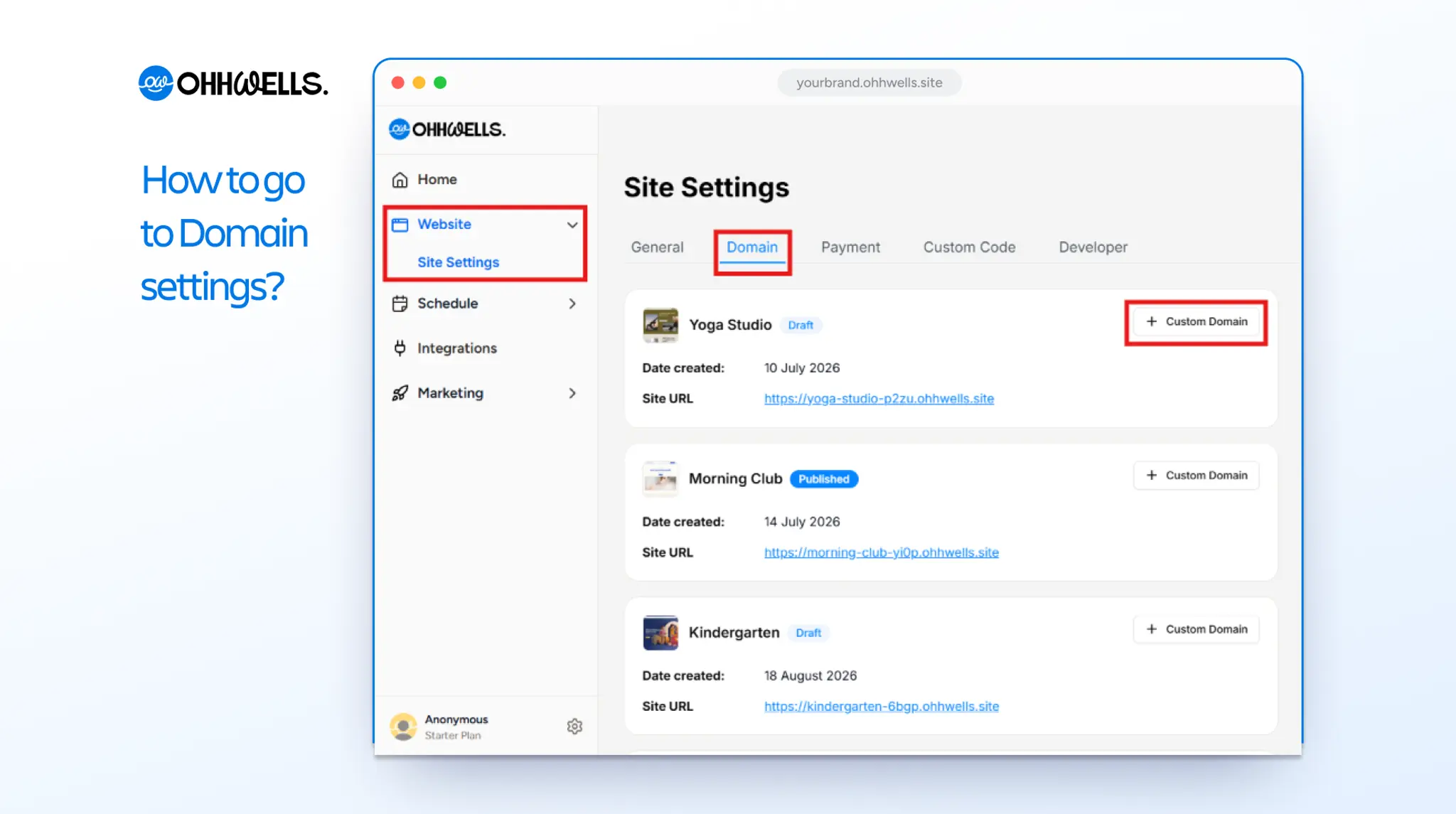Switch to the Payment tab

(850, 247)
